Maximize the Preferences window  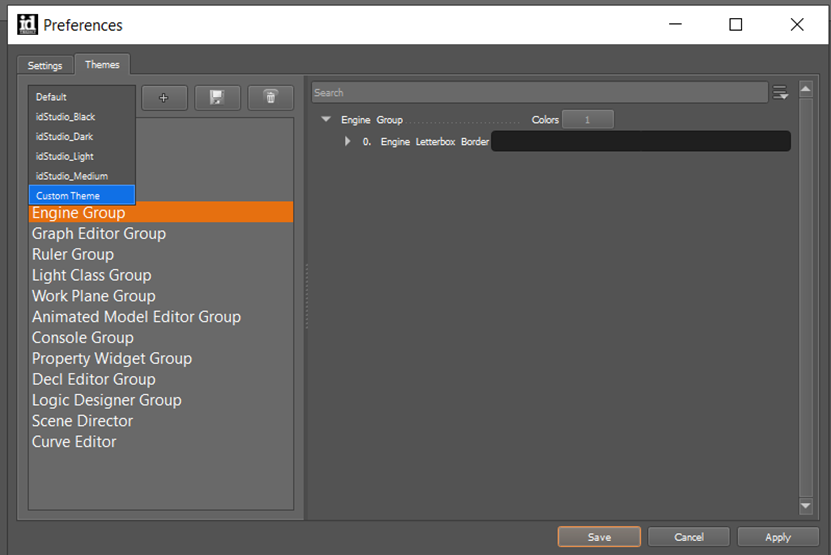[x=736, y=24]
